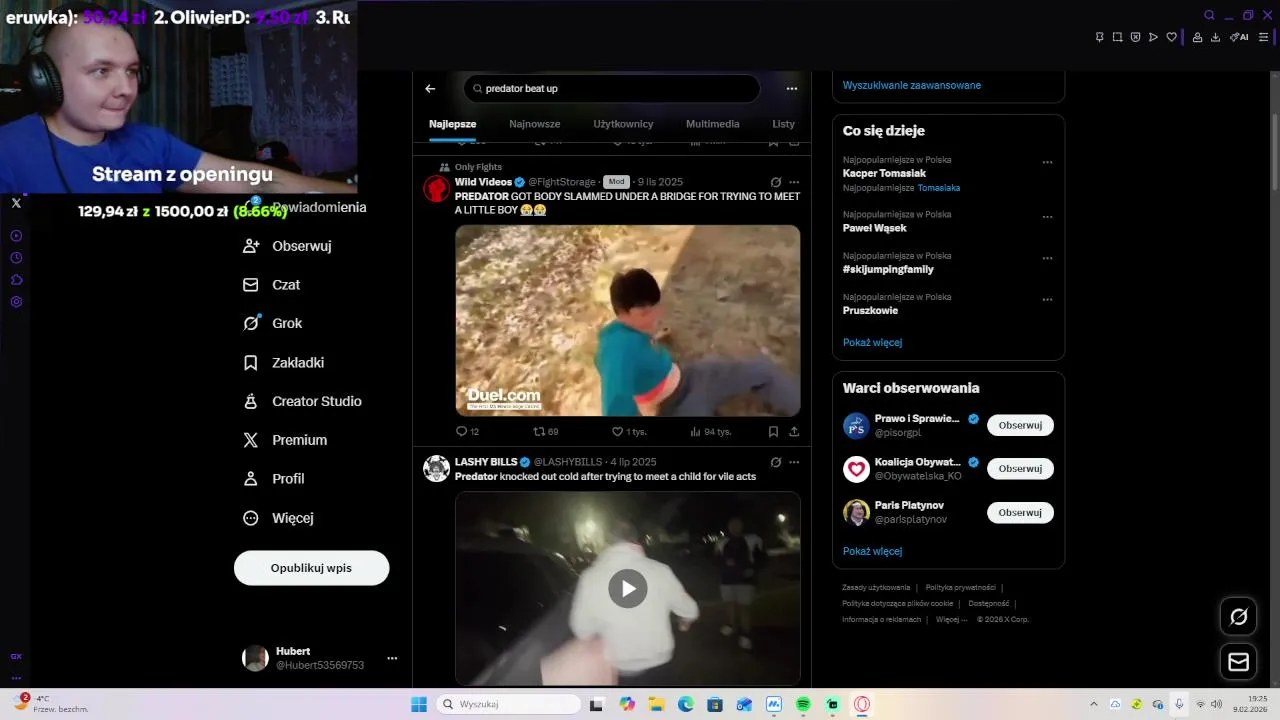The width and height of the screenshot is (1280, 720).
Task: Click the Windows Start button
Action: pyautogui.click(x=419, y=704)
